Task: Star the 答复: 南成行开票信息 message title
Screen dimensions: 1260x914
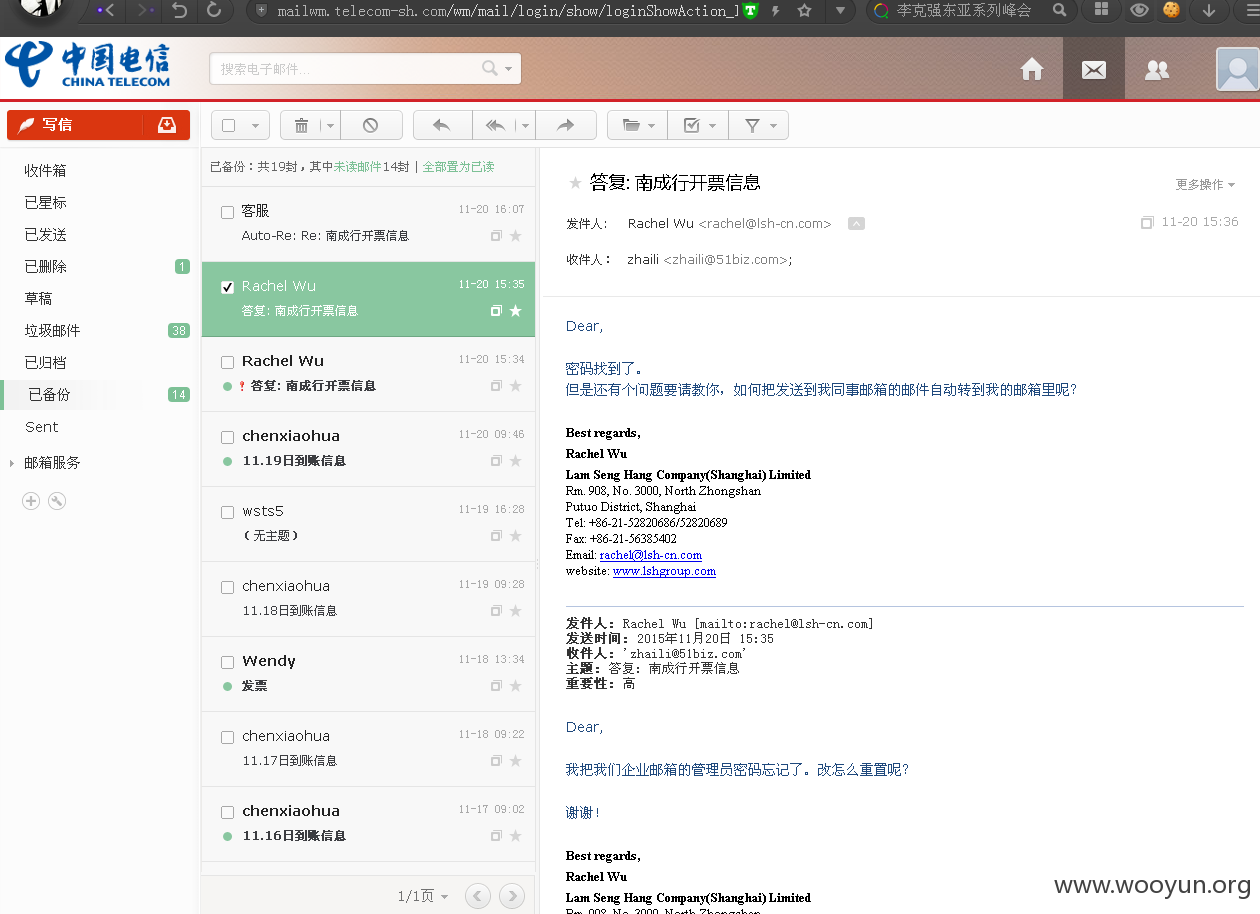Action: click(575, 183)
